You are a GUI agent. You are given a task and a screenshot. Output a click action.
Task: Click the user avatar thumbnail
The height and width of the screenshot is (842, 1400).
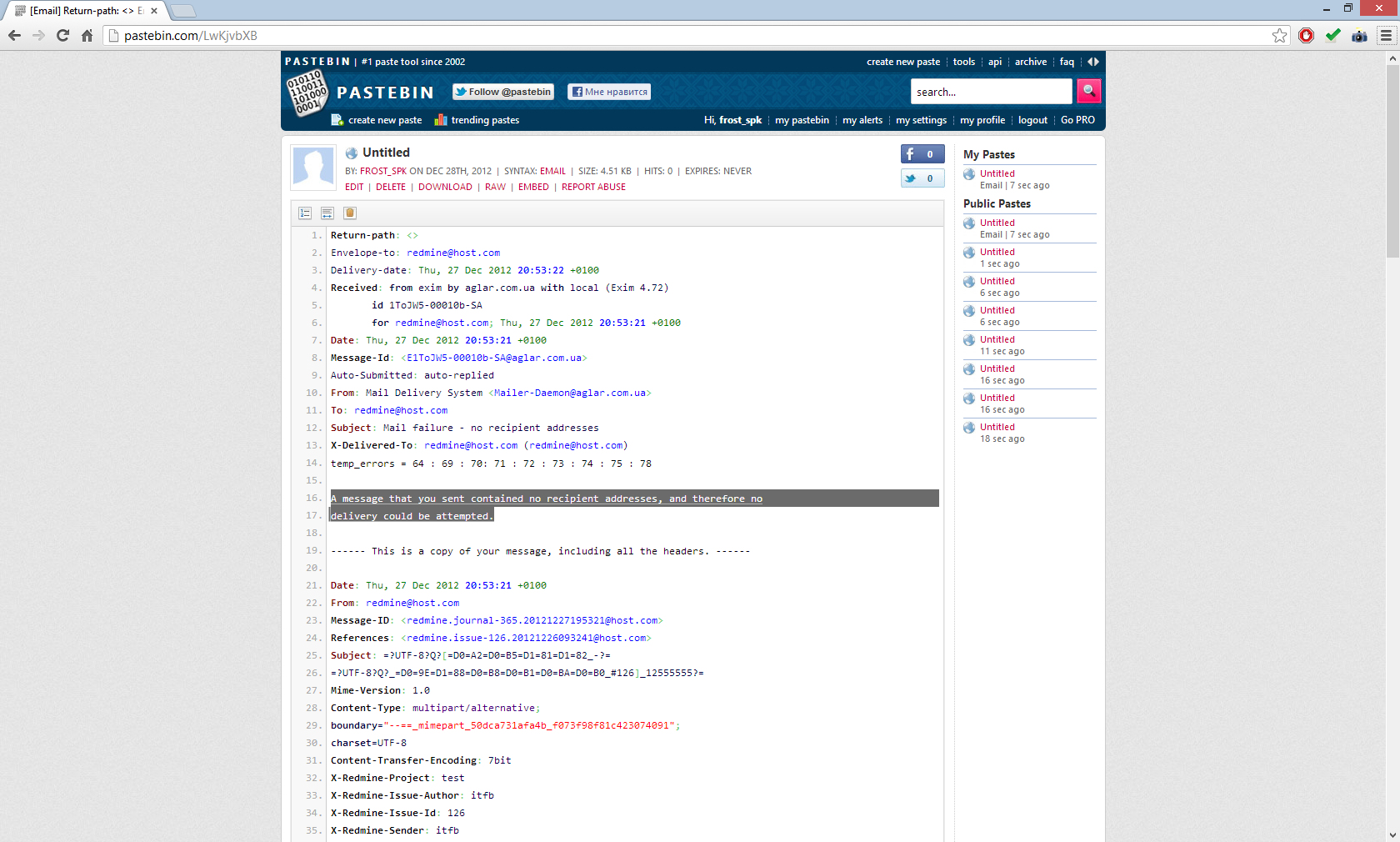click(313, 168)
